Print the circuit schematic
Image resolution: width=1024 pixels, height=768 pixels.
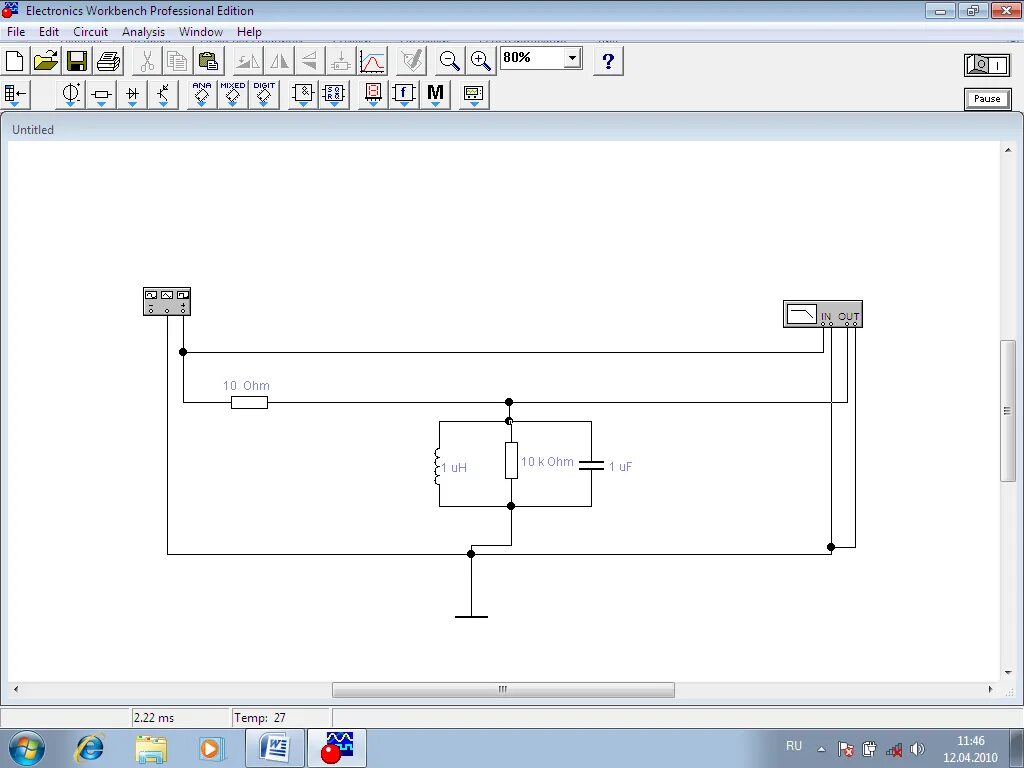point(108,61)
